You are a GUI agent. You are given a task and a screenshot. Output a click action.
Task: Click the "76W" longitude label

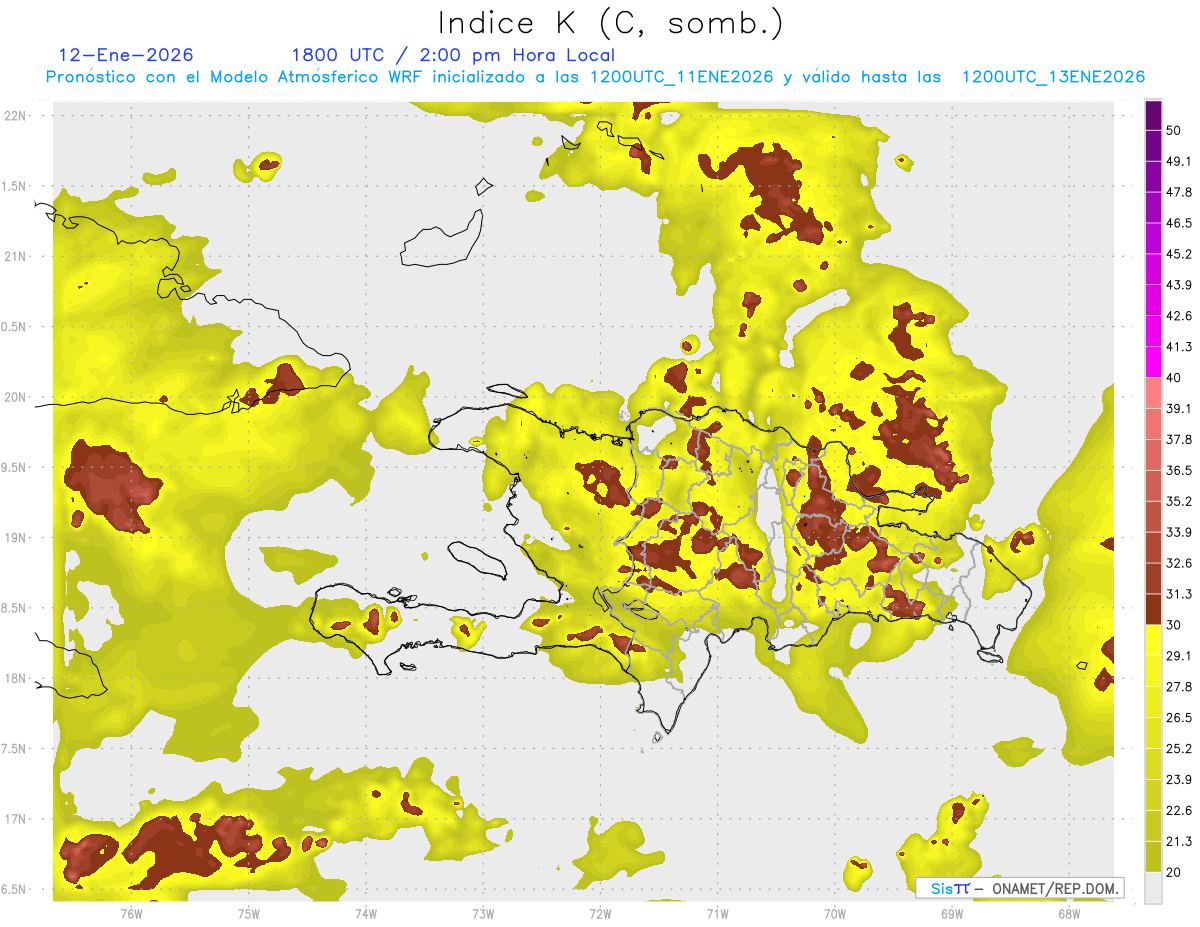point(131,914)
